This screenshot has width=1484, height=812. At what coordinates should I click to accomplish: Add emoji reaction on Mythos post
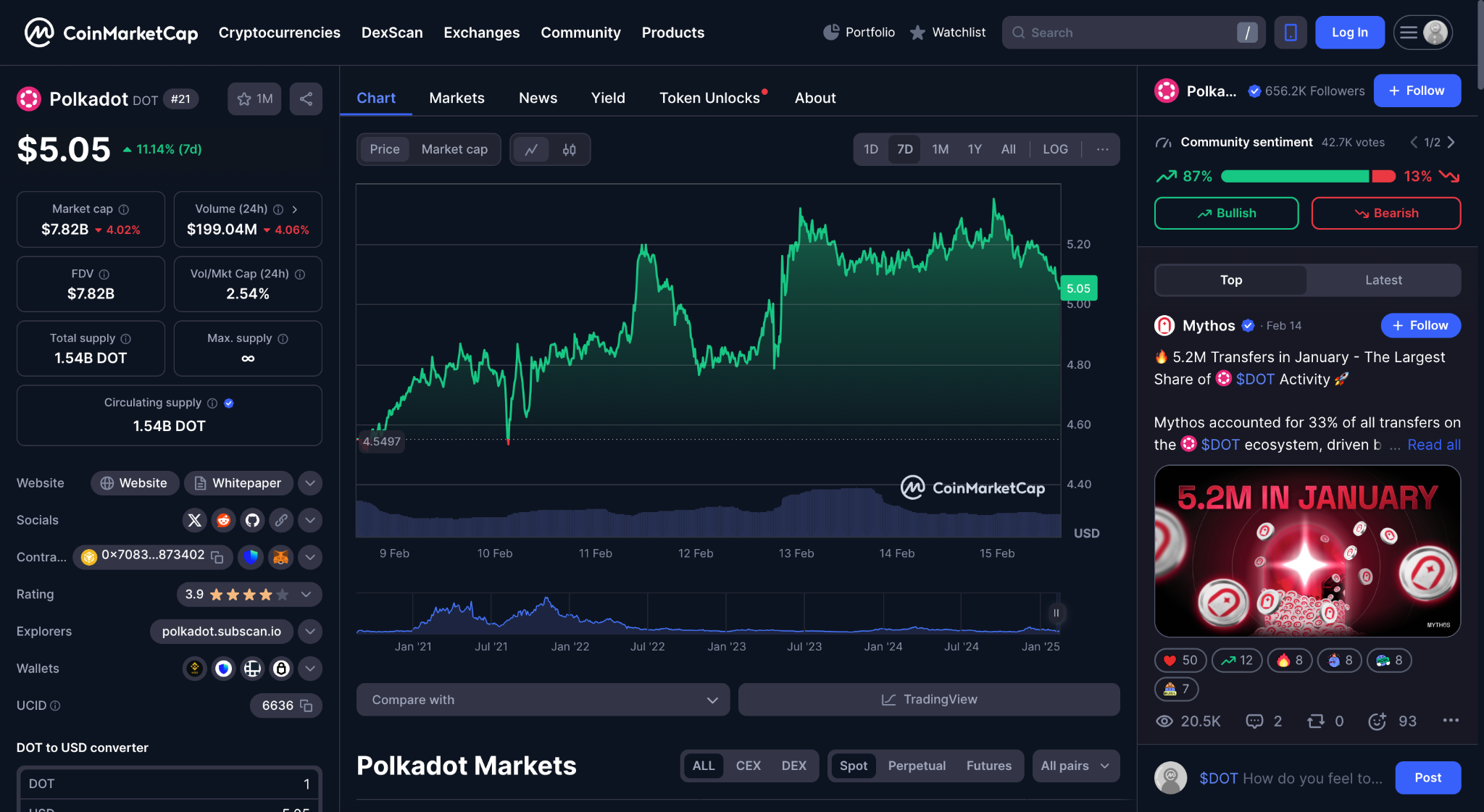click(1377, 721)
